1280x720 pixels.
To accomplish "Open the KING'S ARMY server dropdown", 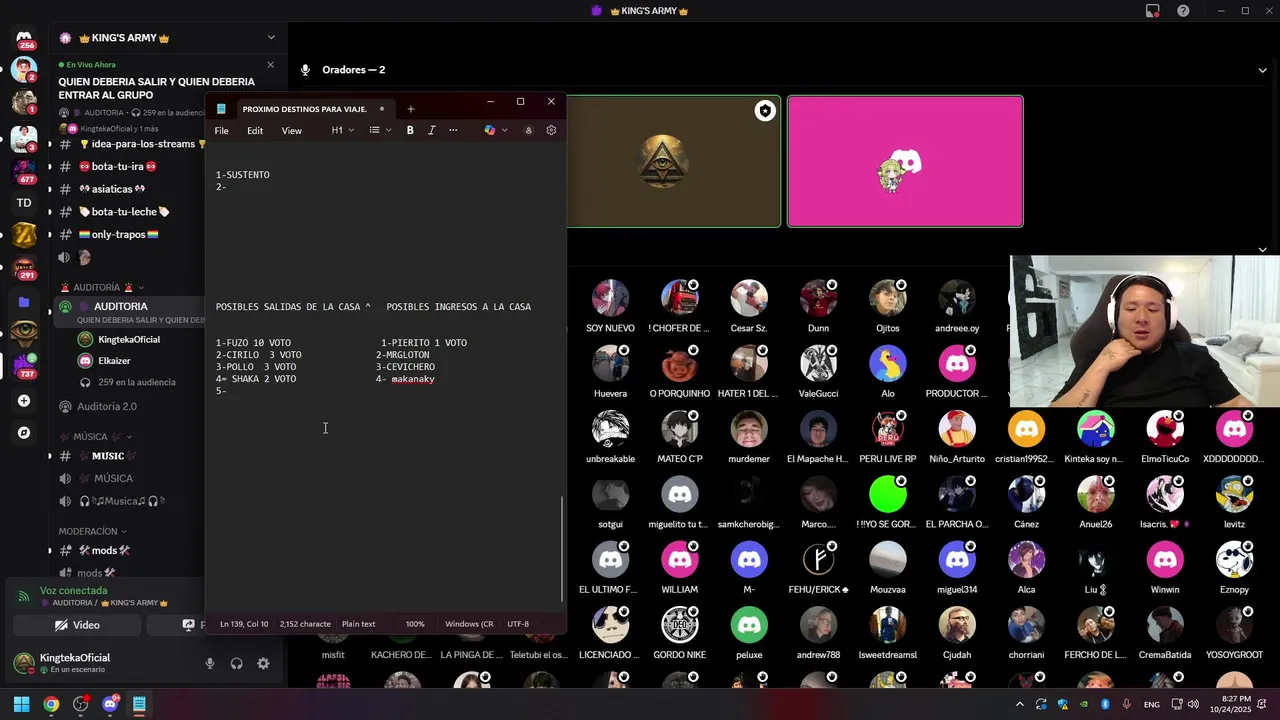I will coord(270,38).
